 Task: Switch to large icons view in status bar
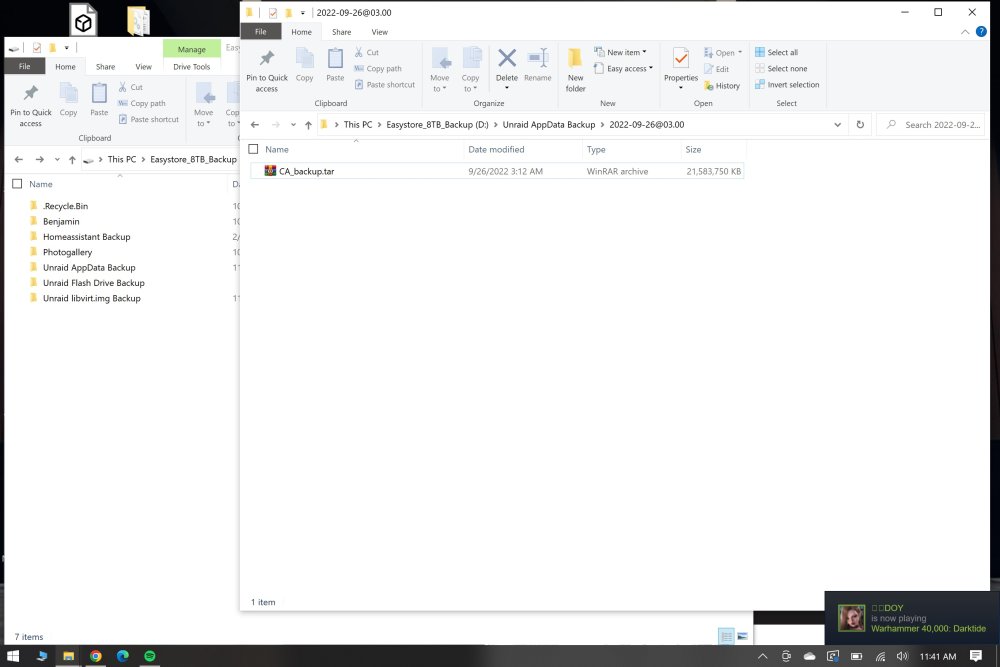(x=742, y=636)
